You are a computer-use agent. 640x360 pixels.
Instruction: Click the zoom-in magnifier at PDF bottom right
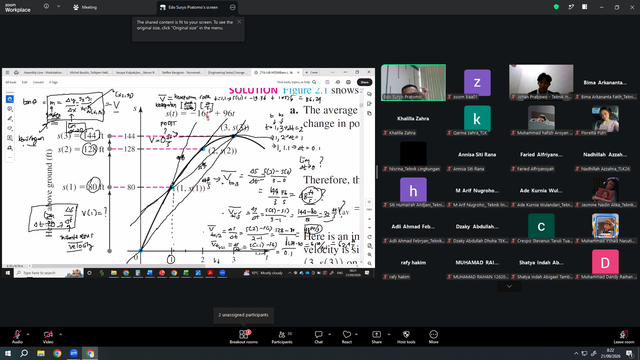coord(369,255)
